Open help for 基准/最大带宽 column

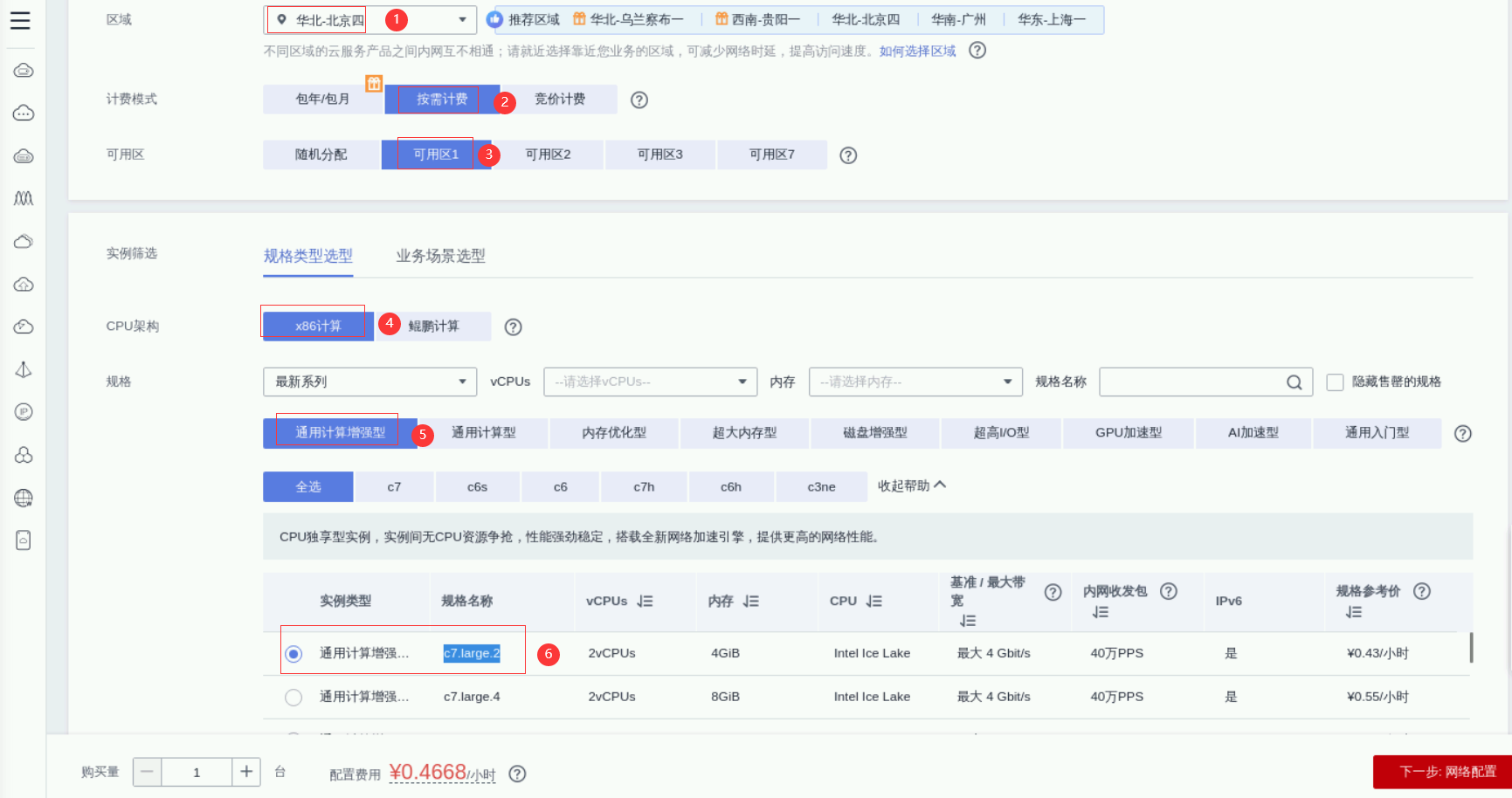pos(1053,593)
